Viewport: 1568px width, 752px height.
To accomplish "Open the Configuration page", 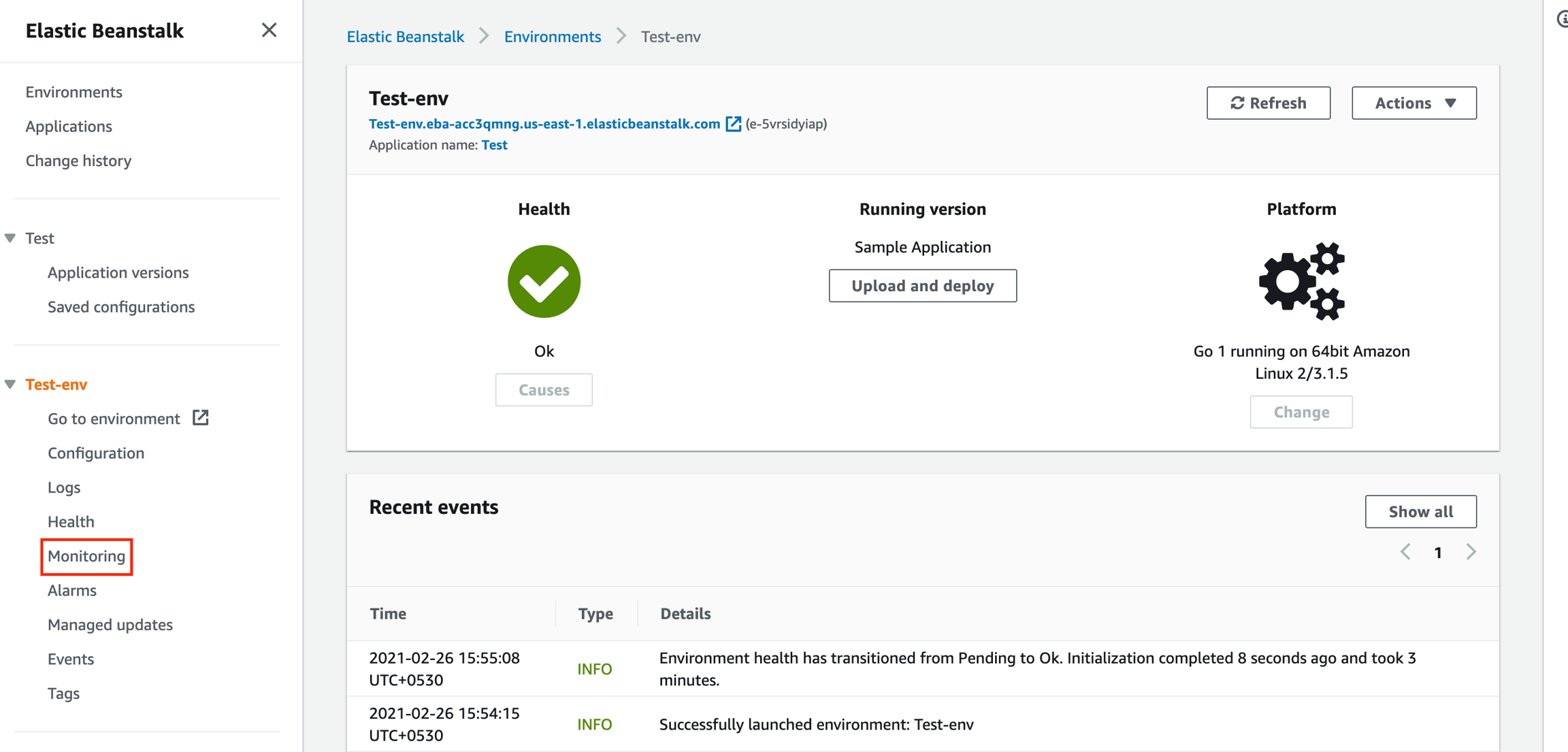I will tap(96, 453).
